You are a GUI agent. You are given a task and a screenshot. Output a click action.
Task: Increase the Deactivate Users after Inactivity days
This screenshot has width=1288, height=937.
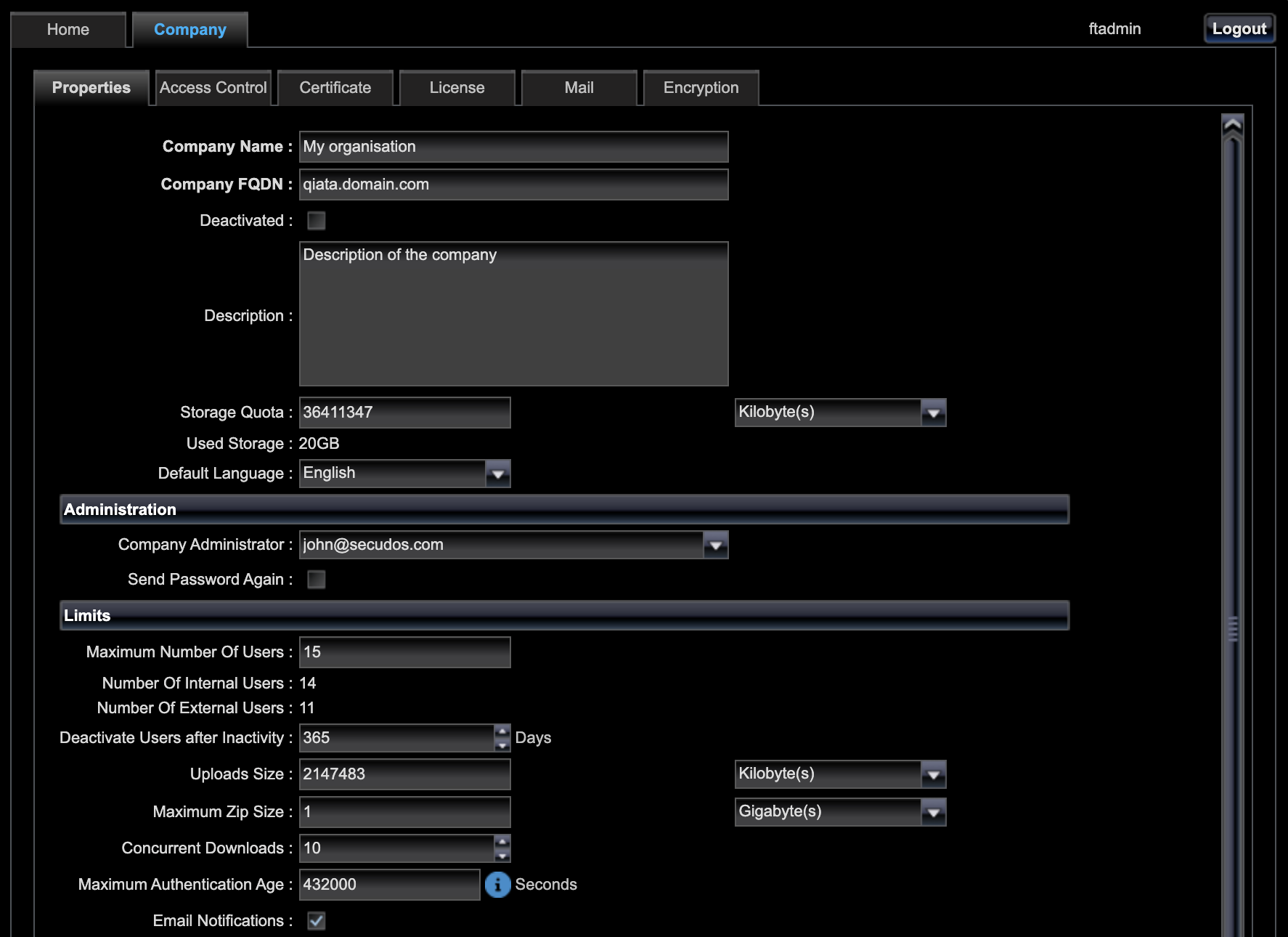point(502,731)
